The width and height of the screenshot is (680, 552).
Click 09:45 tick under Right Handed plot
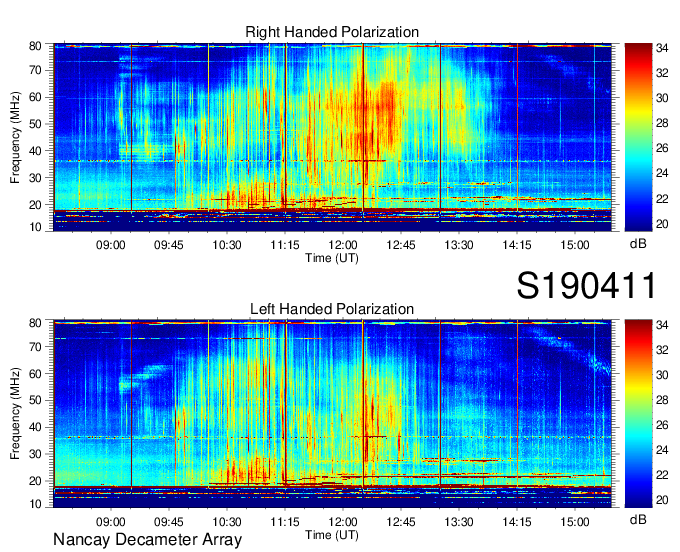click(x=169, y=245)
